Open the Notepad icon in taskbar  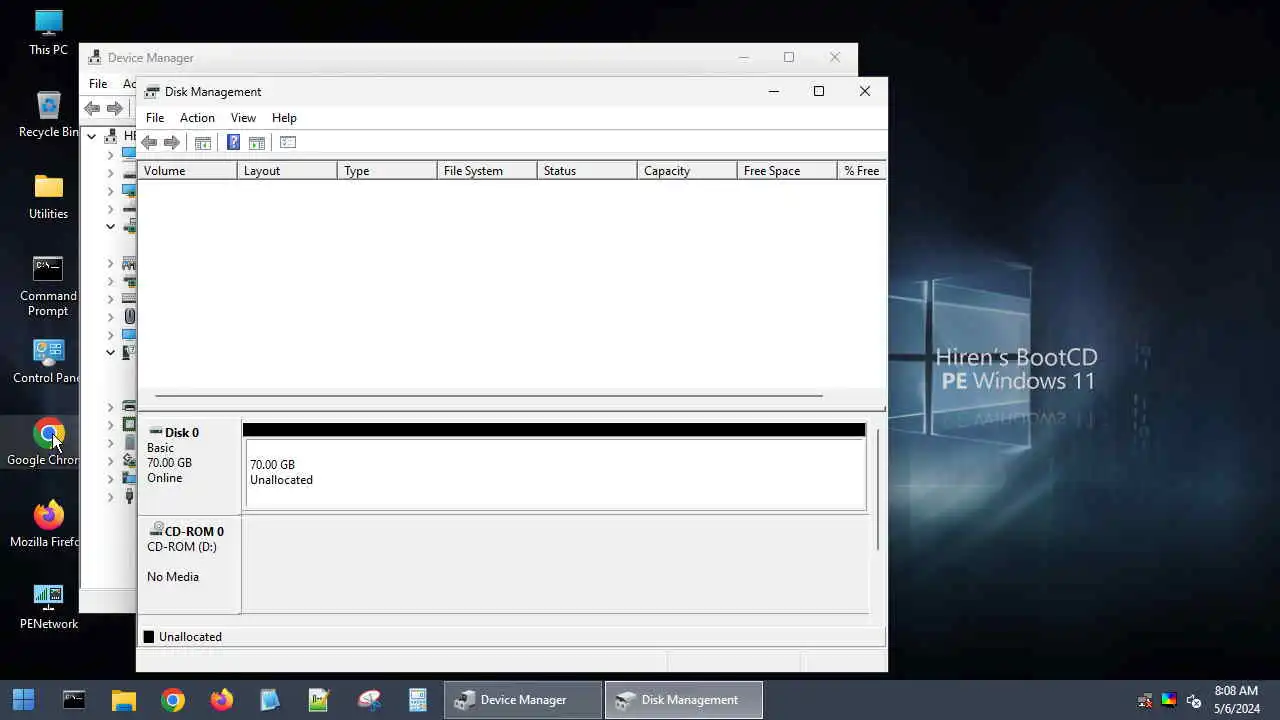click(x=270, y=700)
